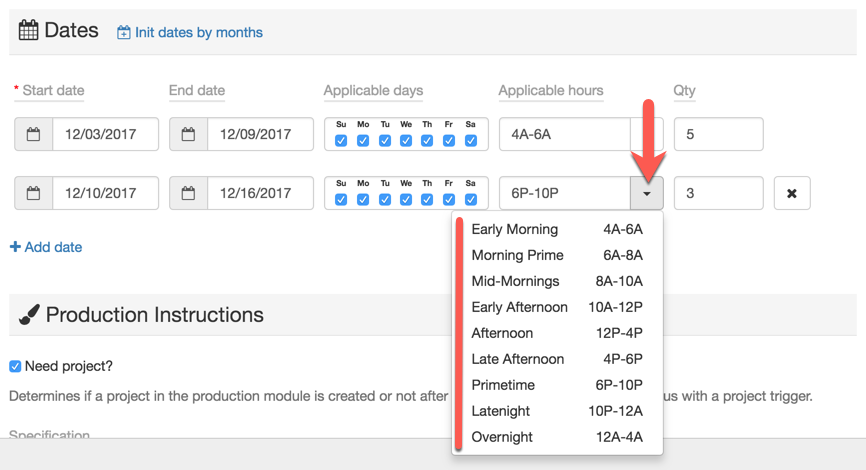Click the 4A-6A applicable hours field

click(x=565, y=134)
